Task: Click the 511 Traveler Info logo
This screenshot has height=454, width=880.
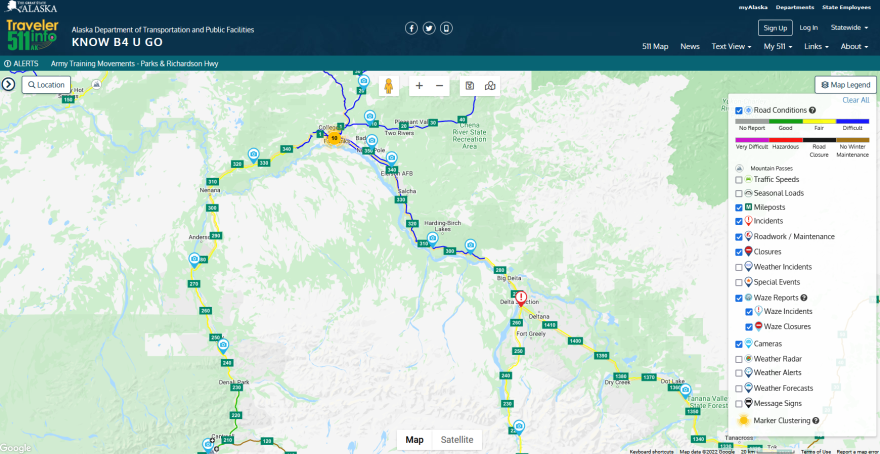Action: [31, 35]
